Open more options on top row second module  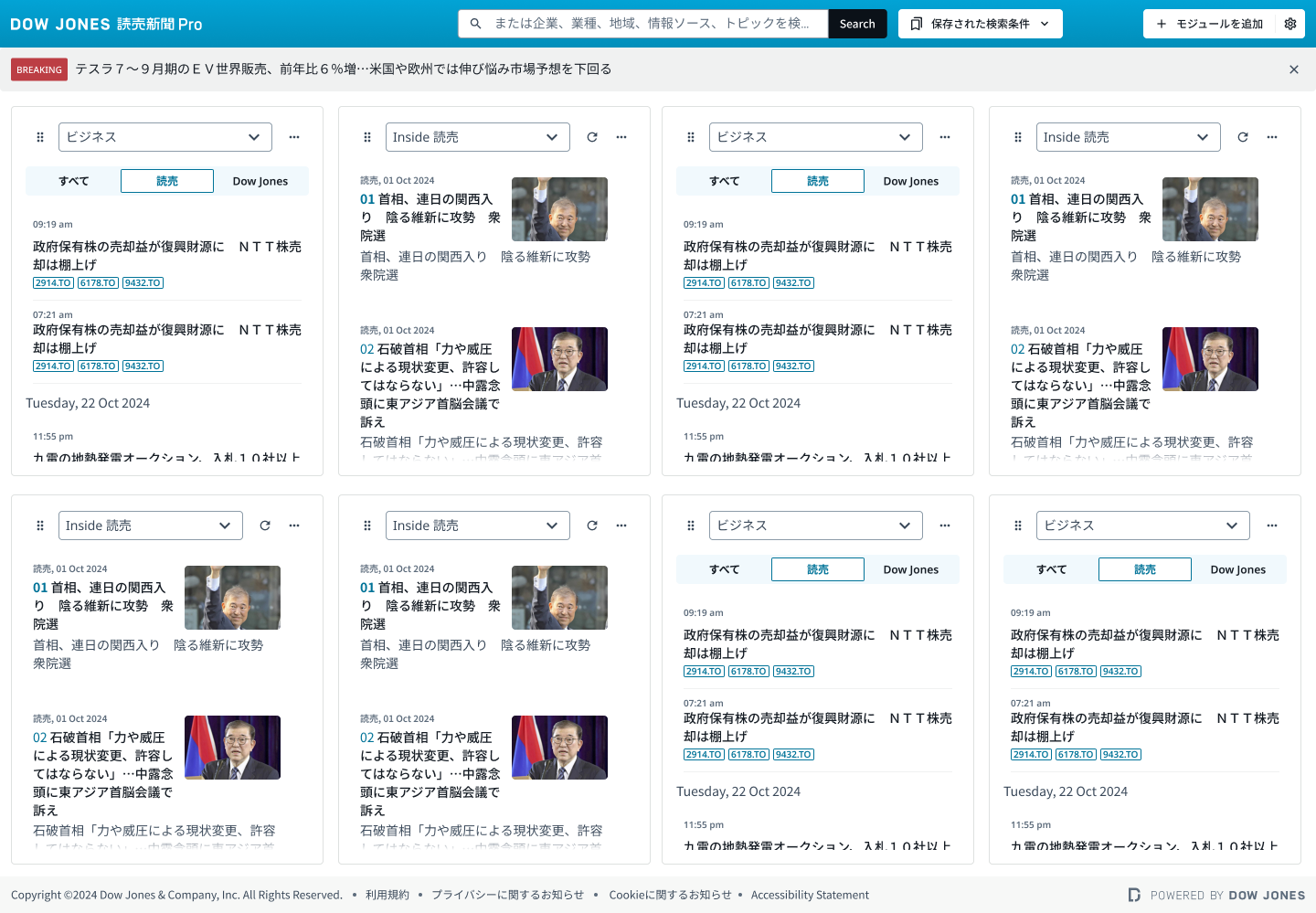(x=621, y=137)
